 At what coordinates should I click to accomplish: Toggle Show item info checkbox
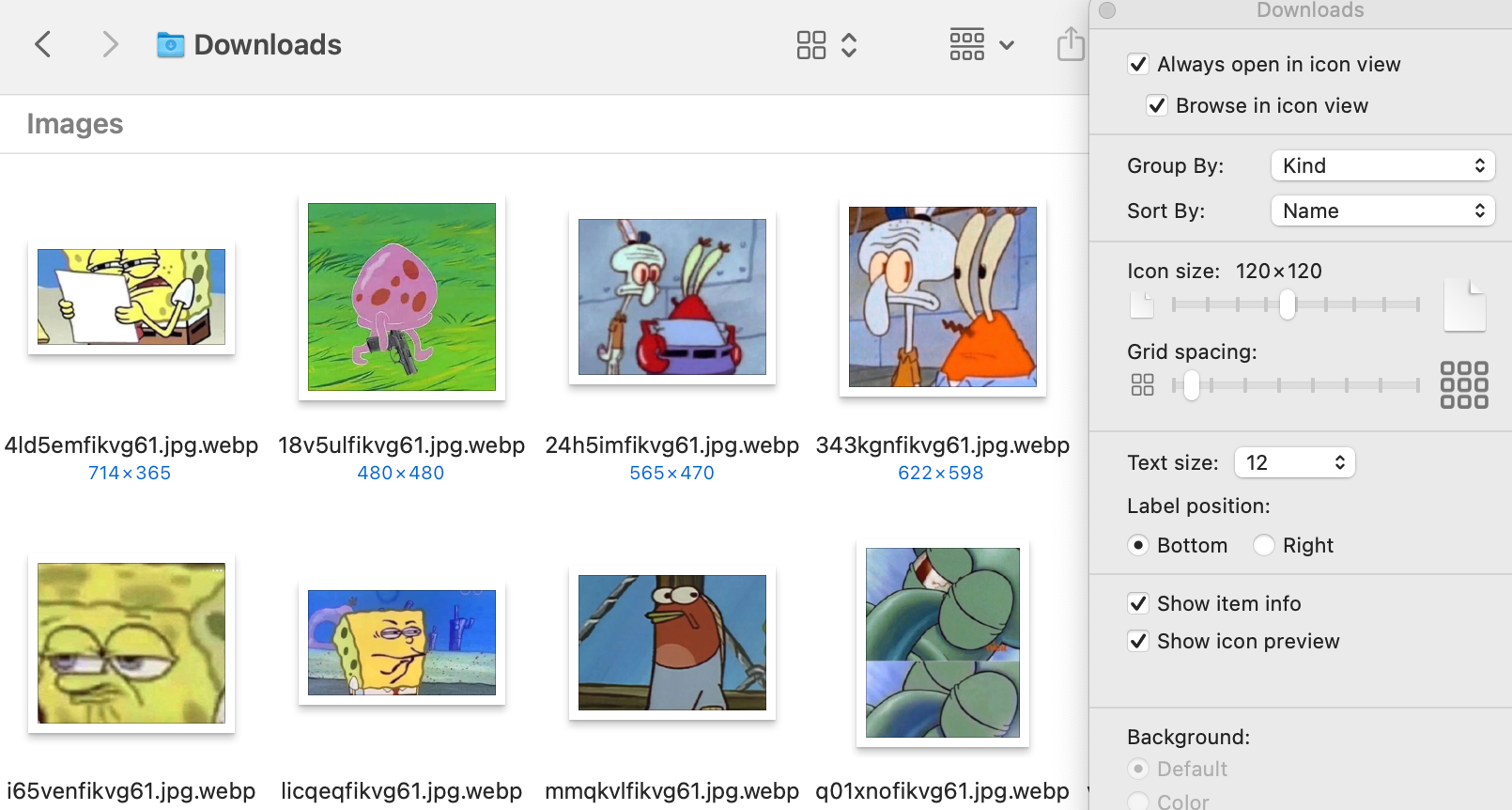(1138, 603)
